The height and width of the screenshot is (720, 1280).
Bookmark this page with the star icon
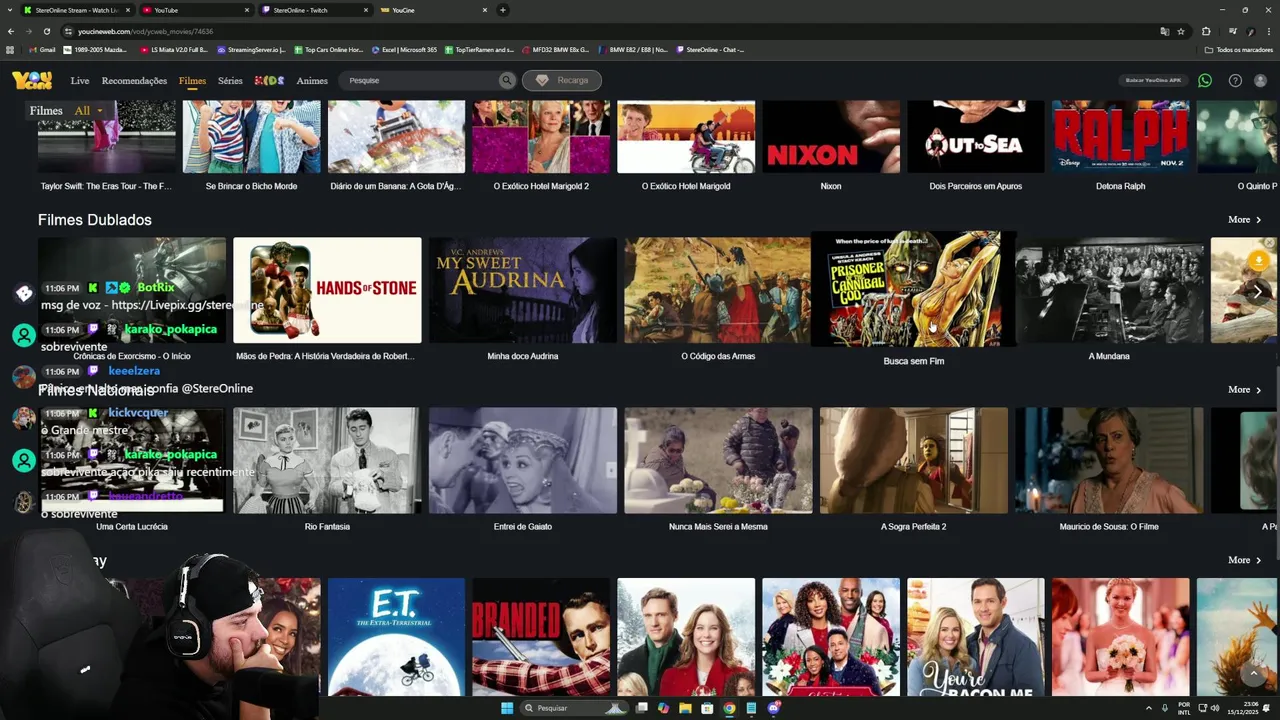1181,31
